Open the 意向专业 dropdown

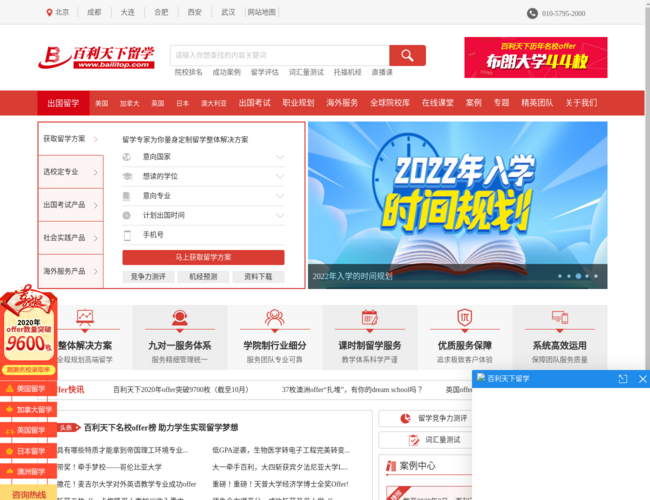point(203,196)
